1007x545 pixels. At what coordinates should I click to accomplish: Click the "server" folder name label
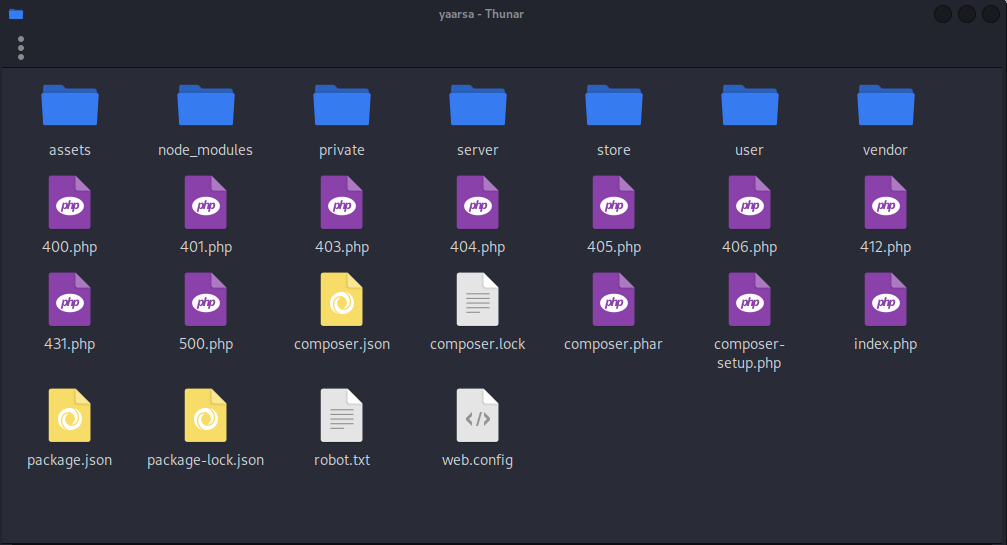[x=478, y=150]
